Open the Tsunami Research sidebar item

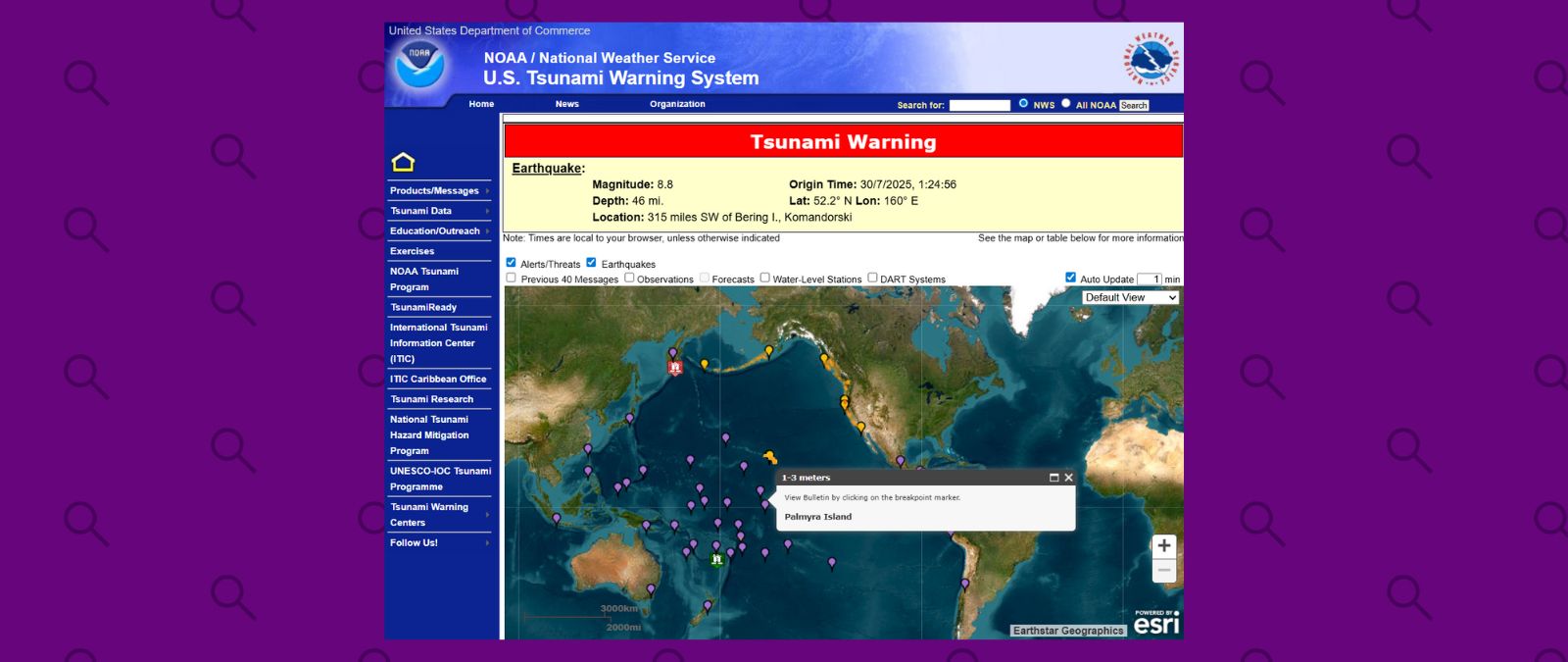(x=432, y=399)
